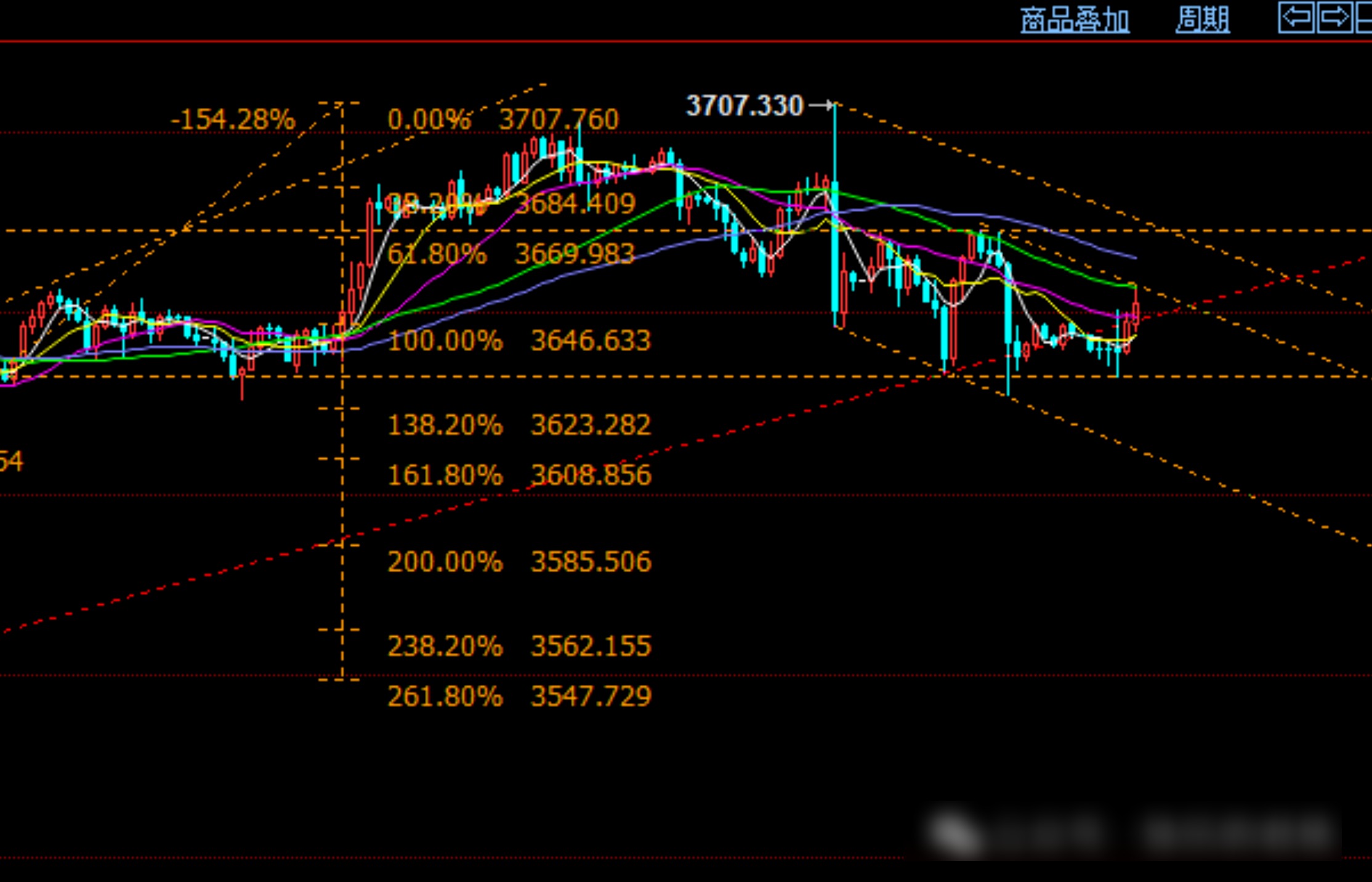Click the 161.80% 3608.856 Fibonacci label
1372x882 pixels.
pyautogui.click(x=519, y=475)
